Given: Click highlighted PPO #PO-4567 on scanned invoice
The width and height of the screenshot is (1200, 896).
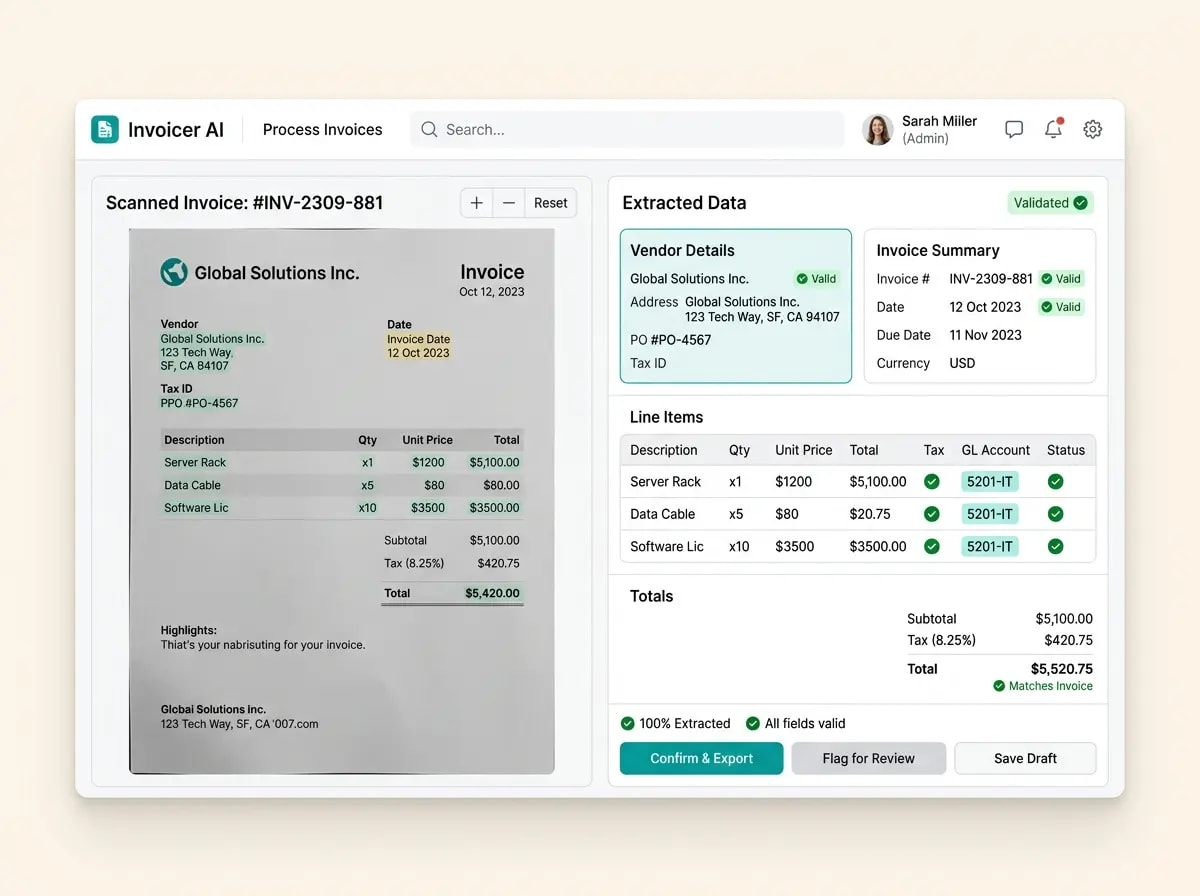Looking at the screenshot, I should (x=200, y=403).
